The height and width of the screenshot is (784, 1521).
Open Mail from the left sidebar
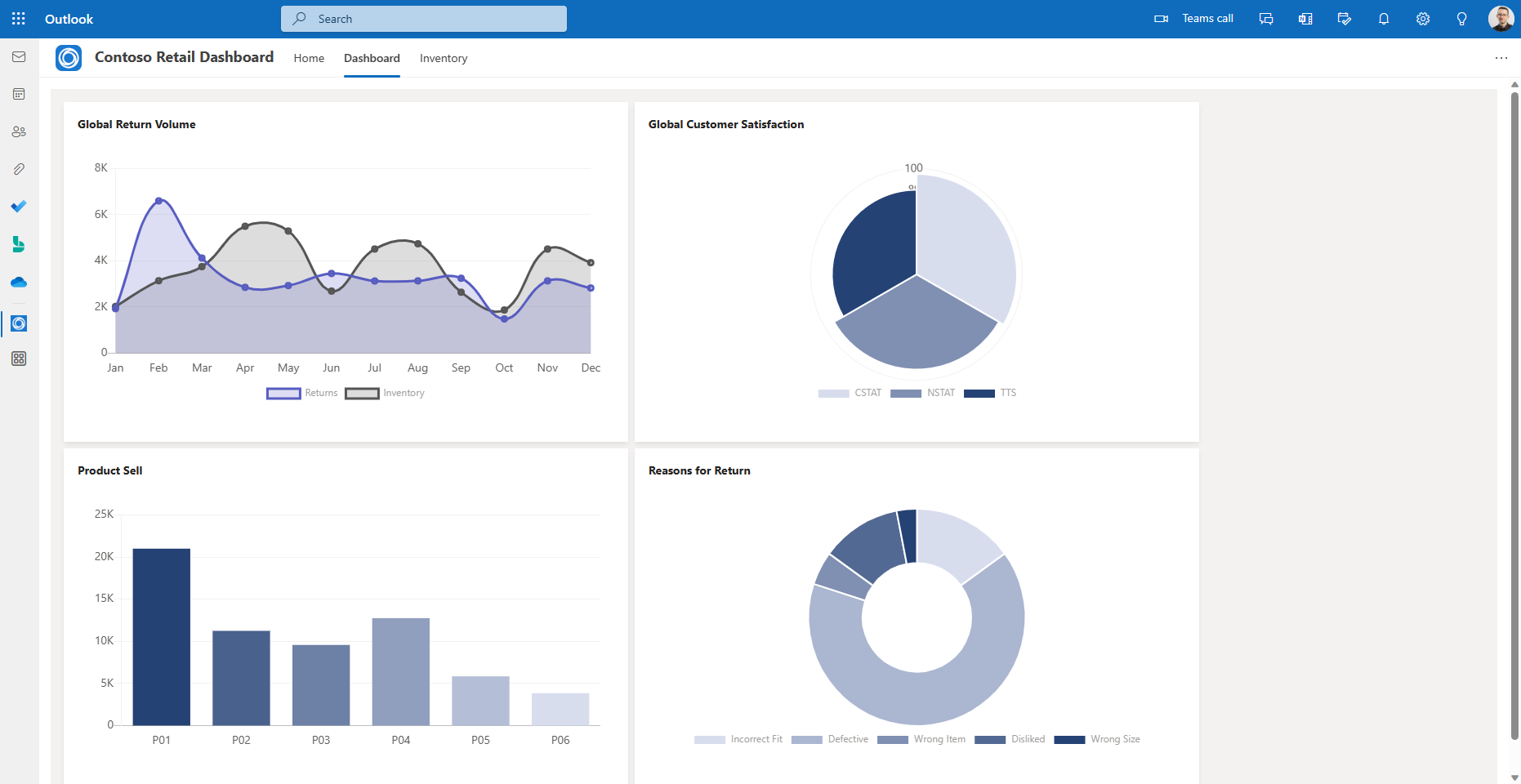tap(19, 57)
